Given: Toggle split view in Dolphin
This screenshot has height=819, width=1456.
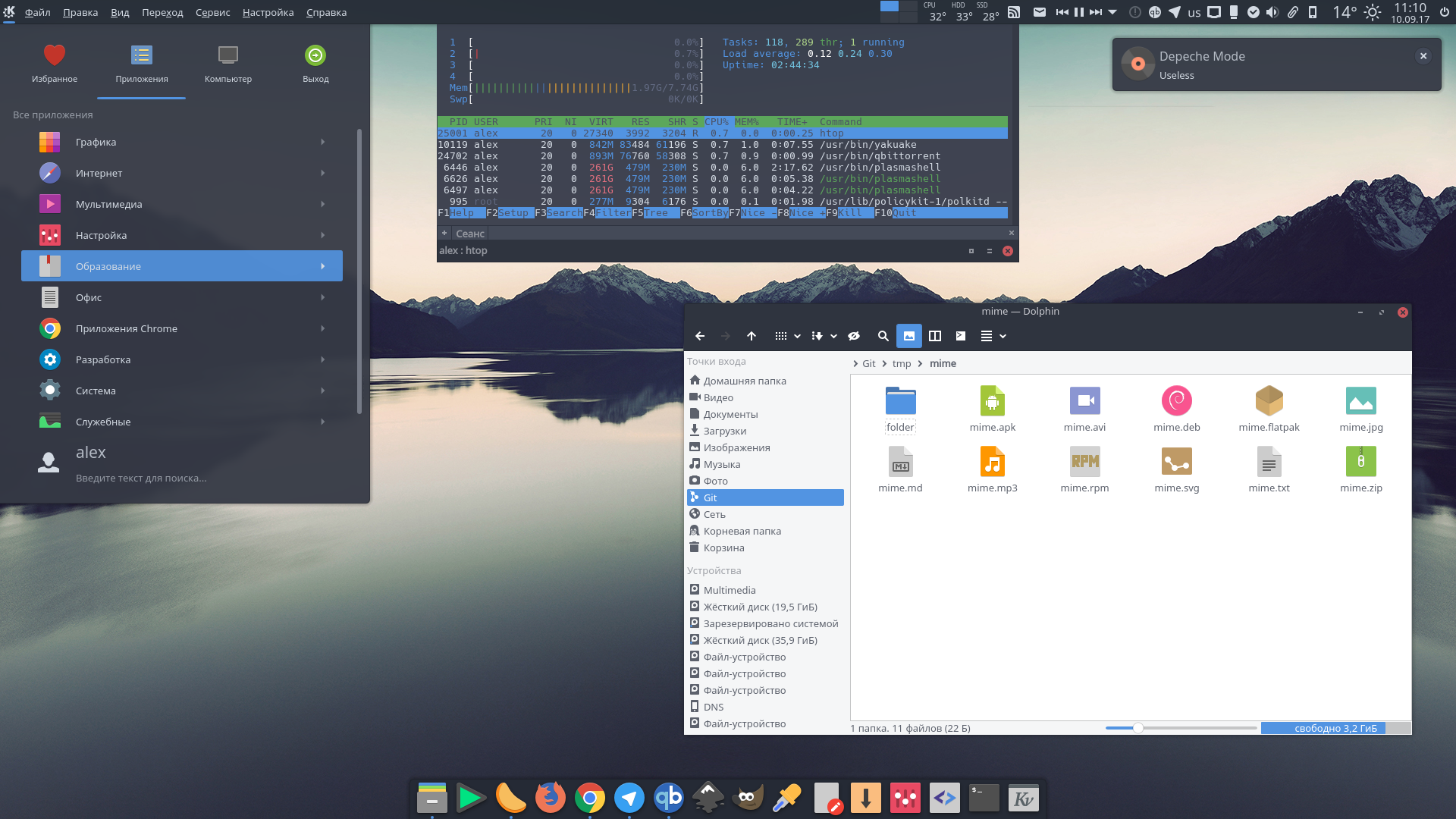Looking at the screenshot, I should pos(935,336).
